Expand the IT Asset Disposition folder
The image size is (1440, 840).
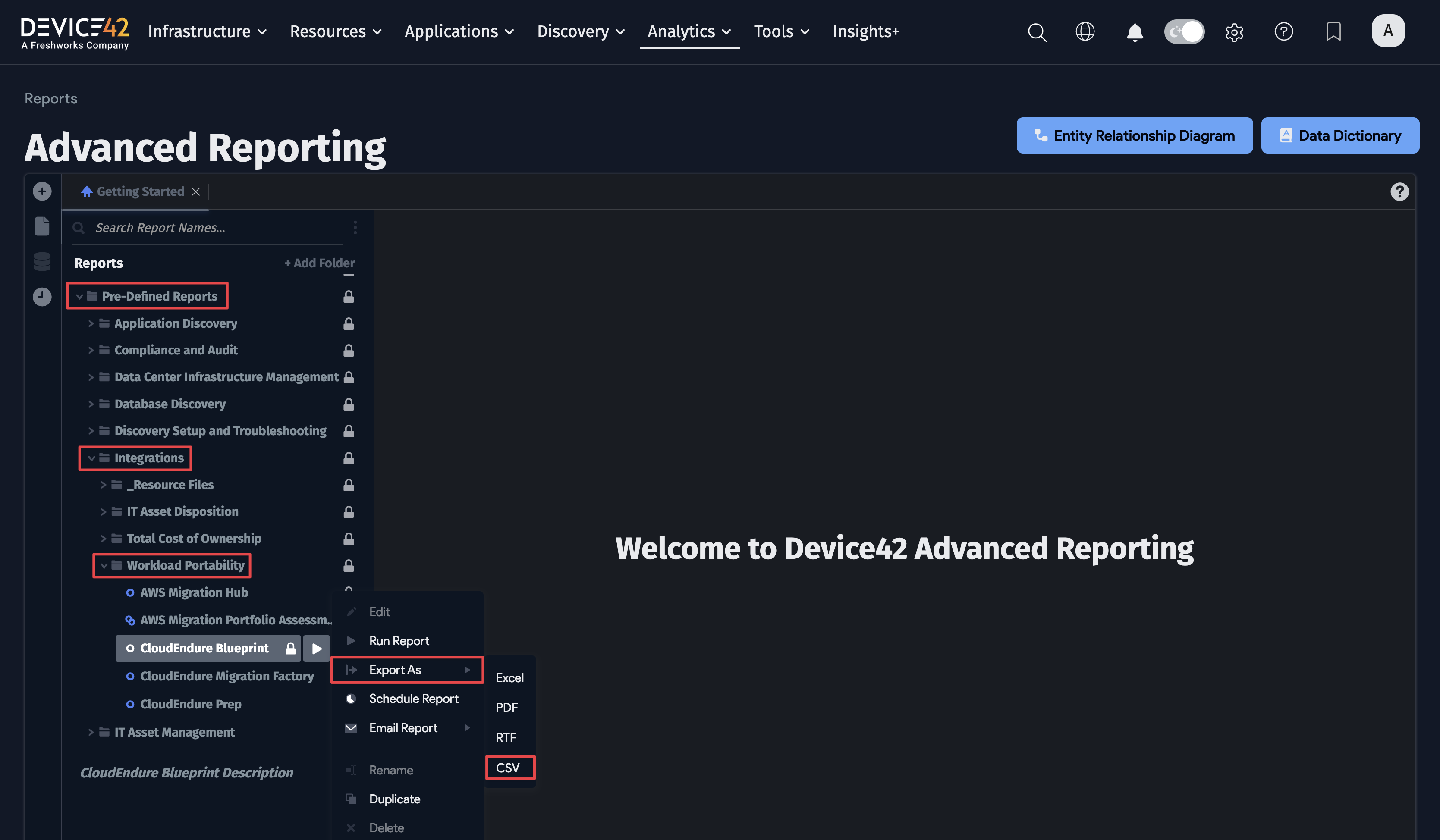click(x=104, y=512)
